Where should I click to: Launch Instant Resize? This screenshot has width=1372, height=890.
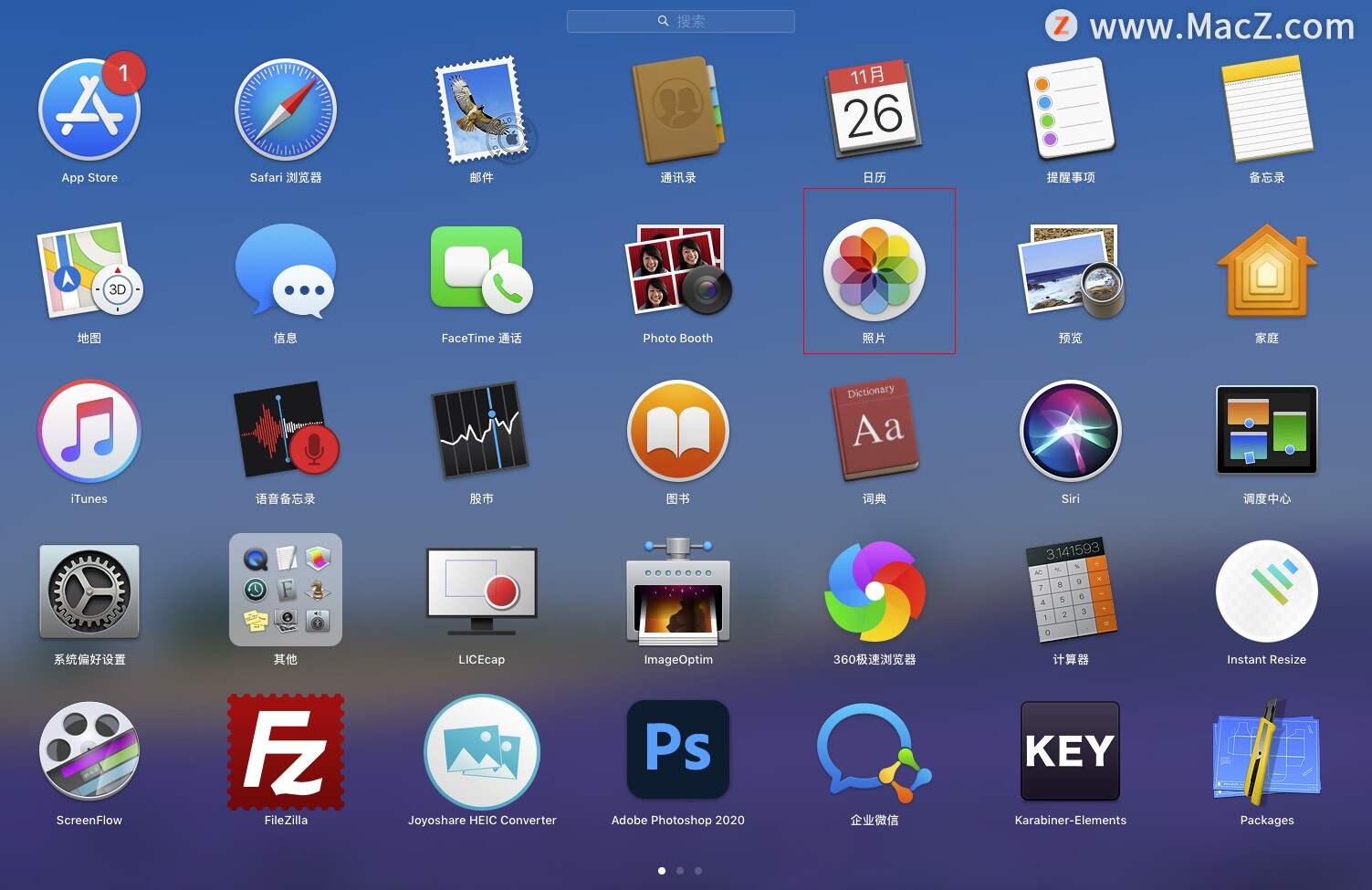pyautogui.click(x=1267, y=591)
